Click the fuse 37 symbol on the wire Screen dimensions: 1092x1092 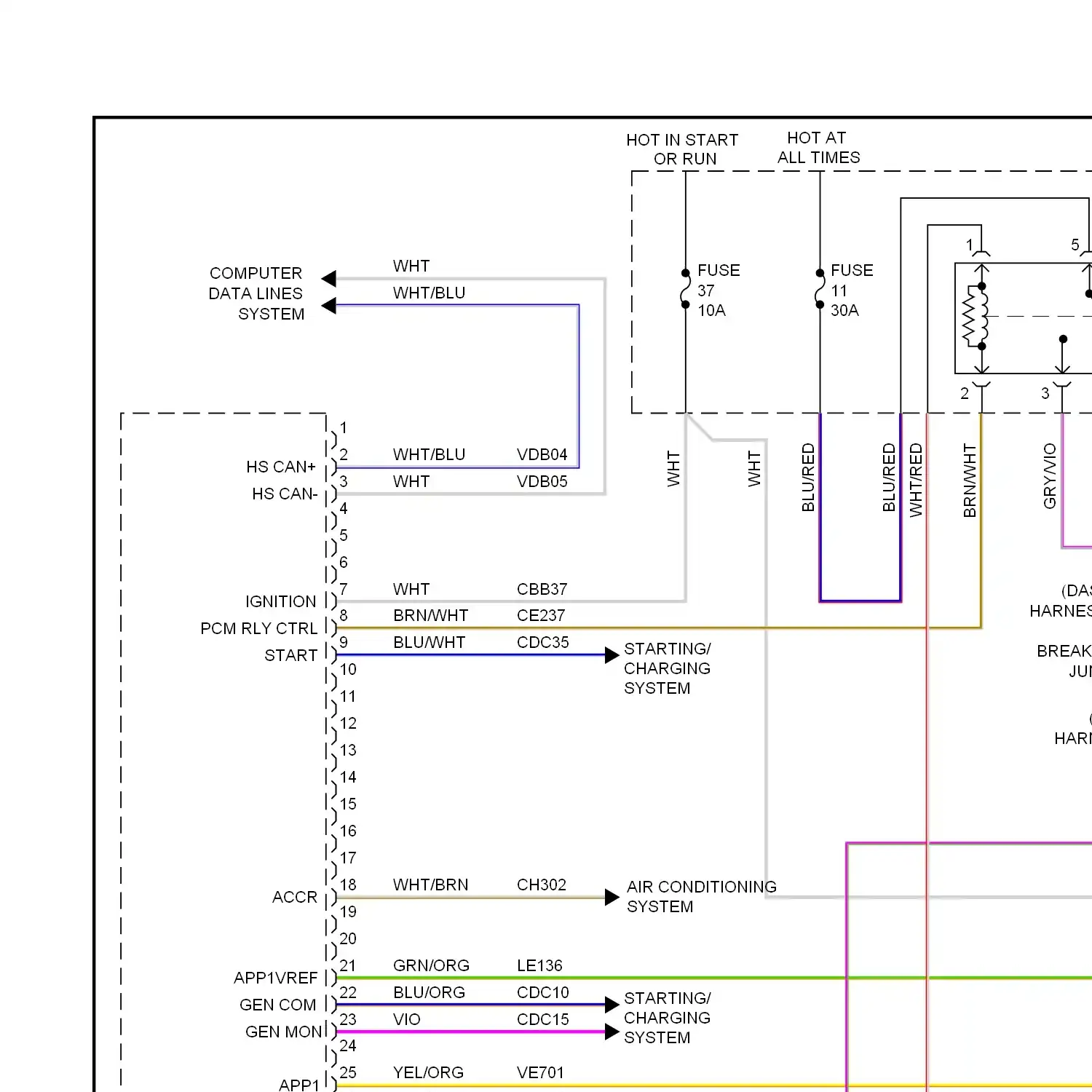(x=685, y=289)
